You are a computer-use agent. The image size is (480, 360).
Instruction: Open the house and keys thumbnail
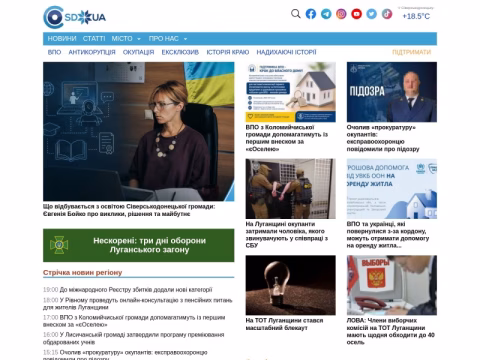(x=291, y=92)
